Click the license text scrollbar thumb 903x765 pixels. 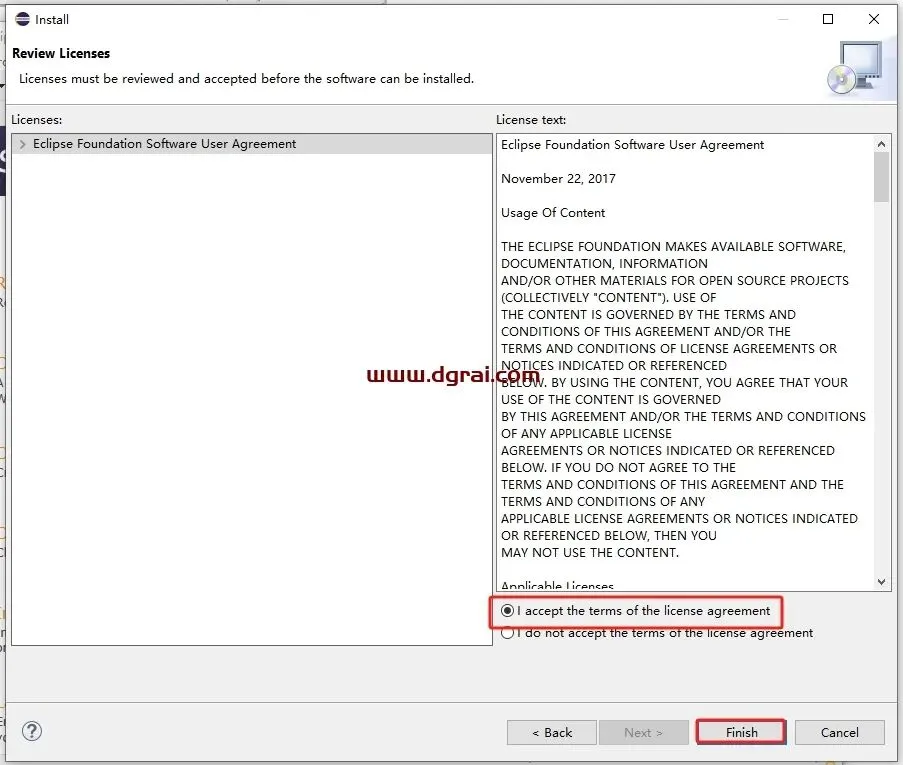(881, 178)
